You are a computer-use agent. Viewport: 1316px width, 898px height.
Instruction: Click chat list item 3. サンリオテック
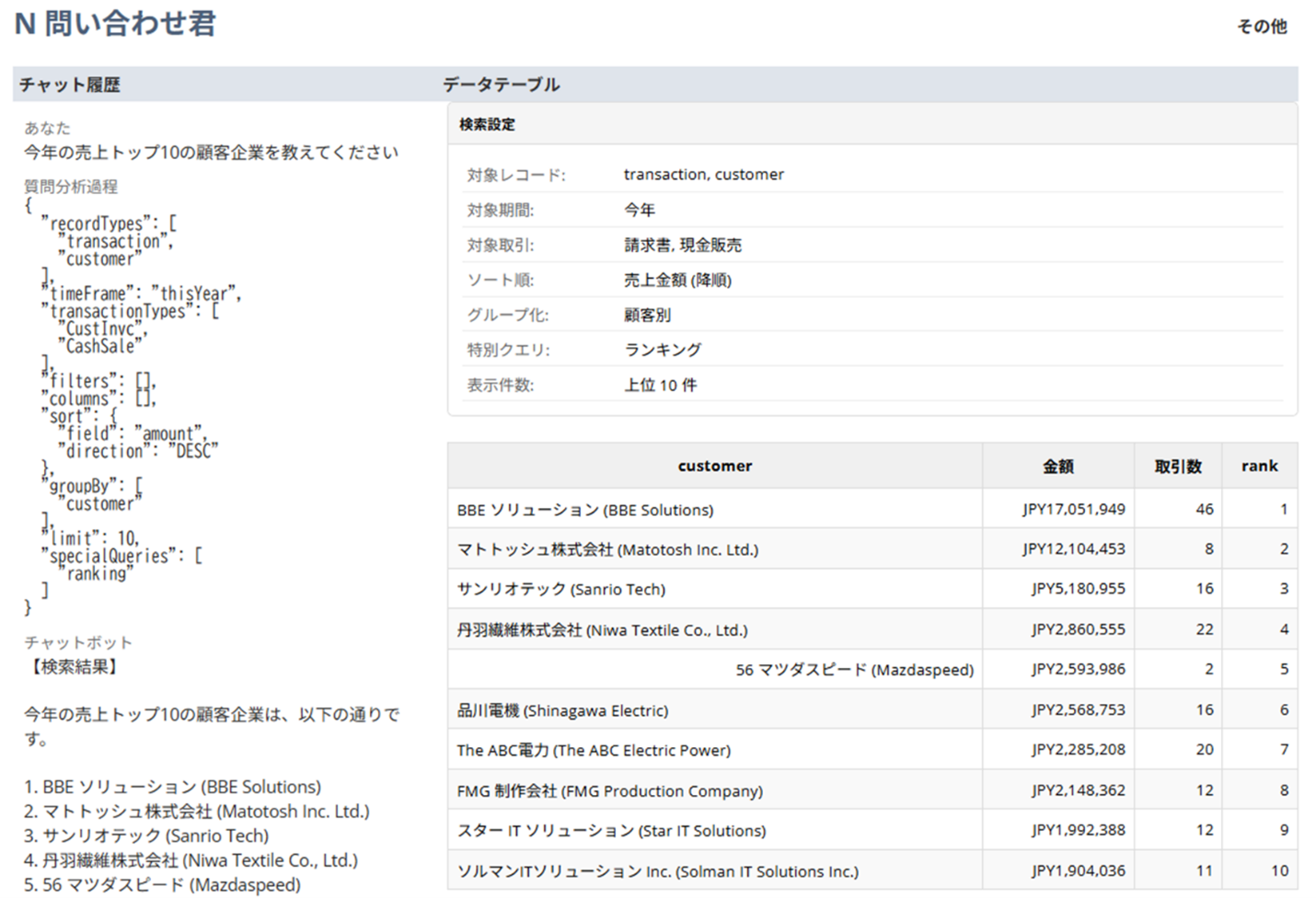tap(146, 835)
